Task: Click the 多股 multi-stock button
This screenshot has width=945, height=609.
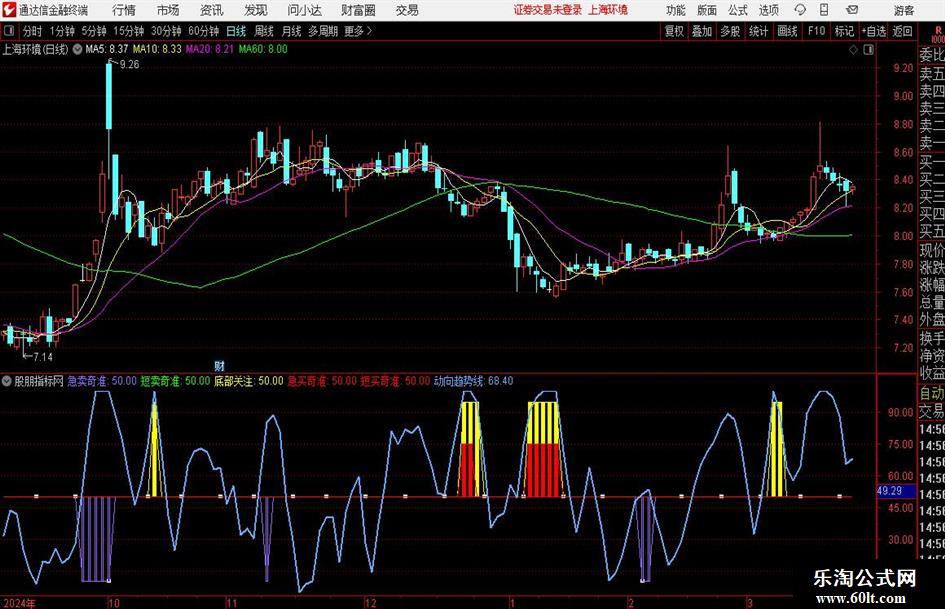Action: click(730, 31)
